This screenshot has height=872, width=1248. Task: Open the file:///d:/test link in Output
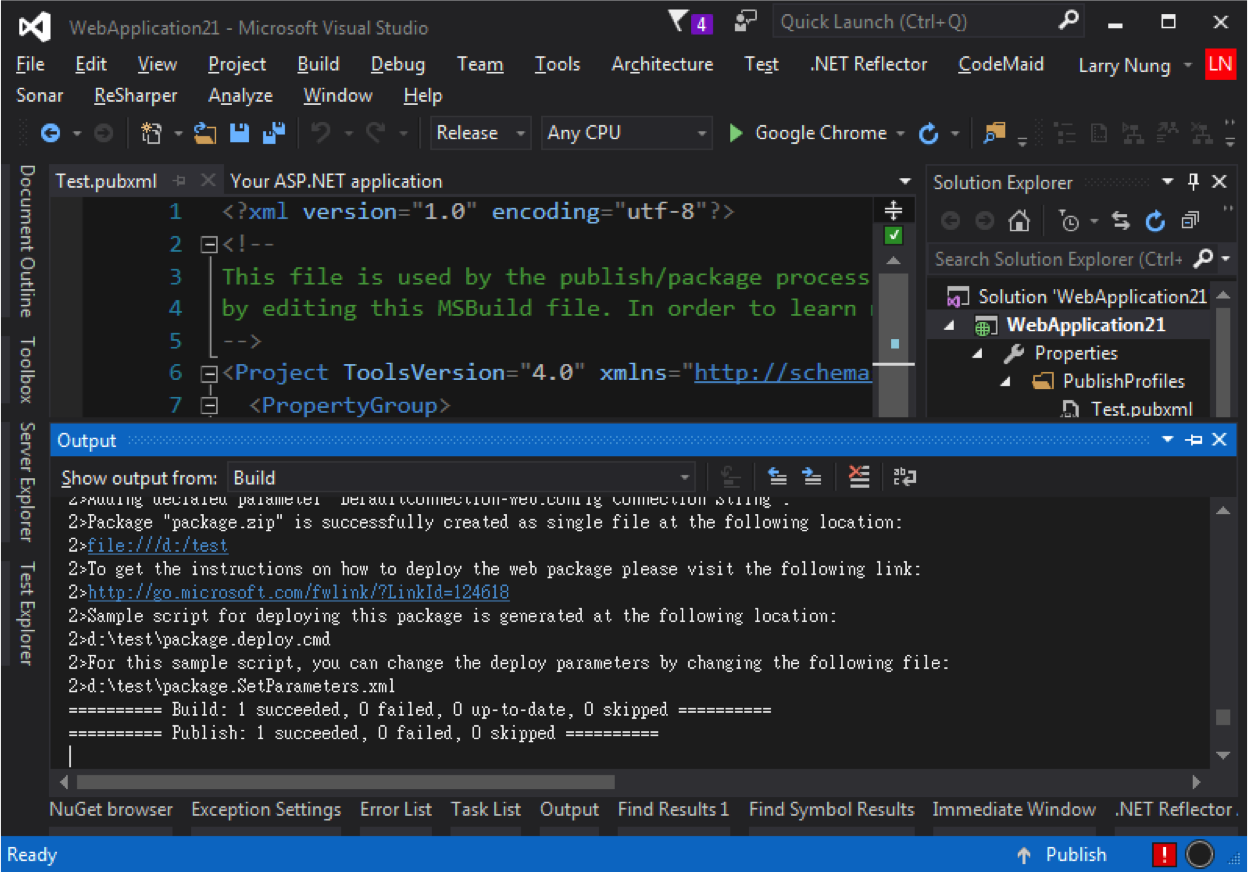click(157, 546)
